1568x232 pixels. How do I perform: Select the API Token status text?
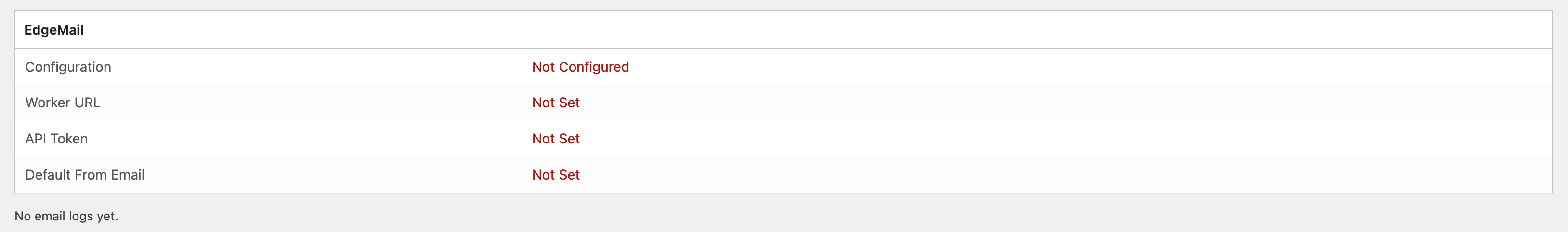tap(555, 139)
